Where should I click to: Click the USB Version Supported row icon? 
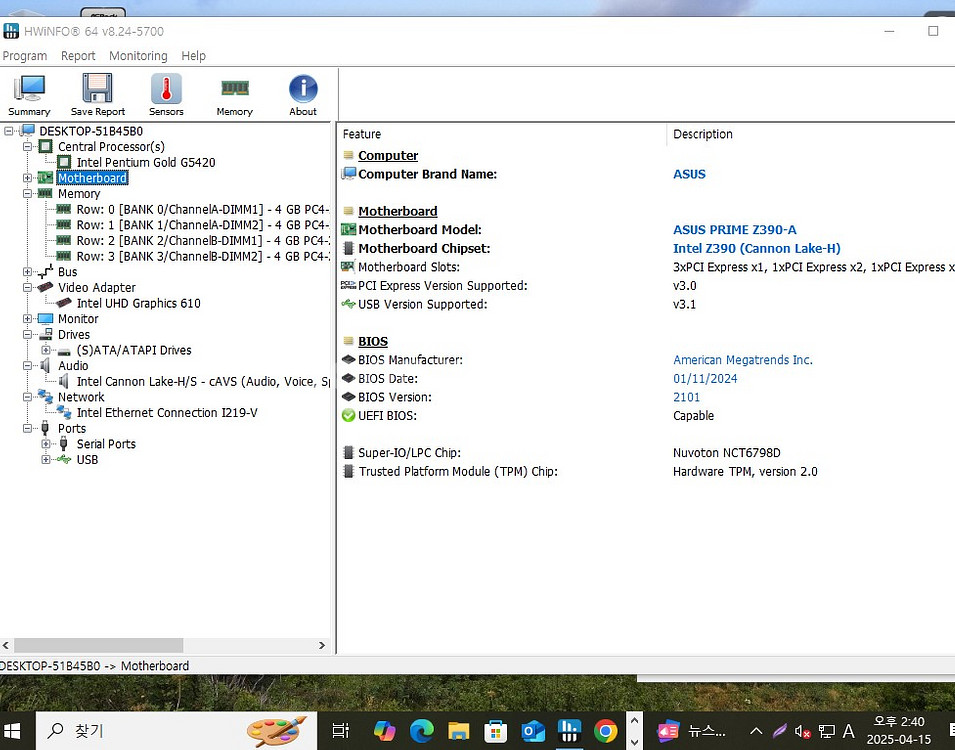[x=348, y=304]
